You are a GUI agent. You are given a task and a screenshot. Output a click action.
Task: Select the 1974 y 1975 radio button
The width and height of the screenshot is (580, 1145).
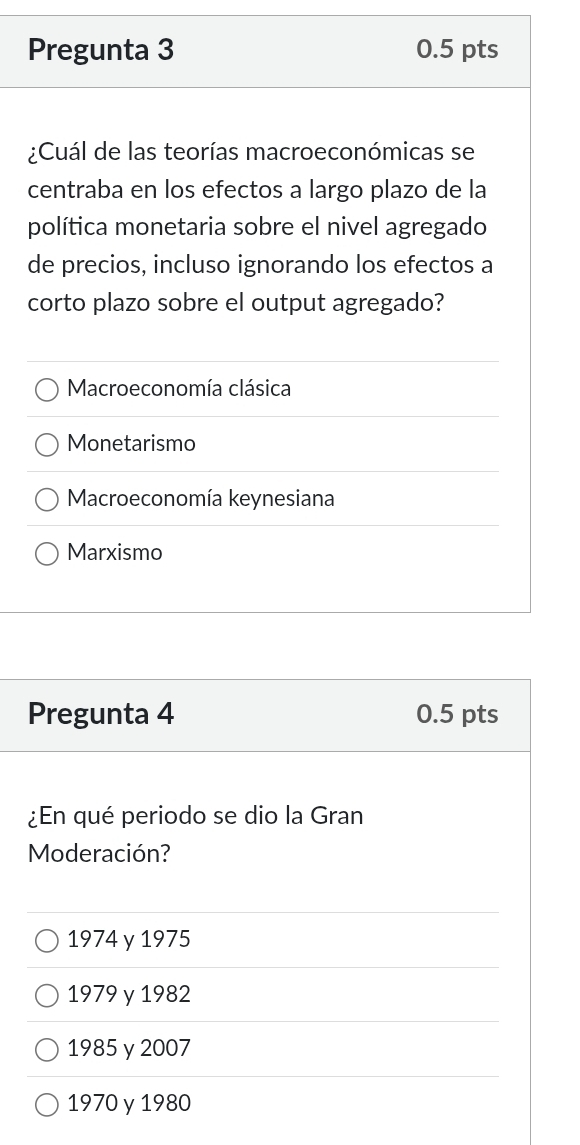(45, 940)
